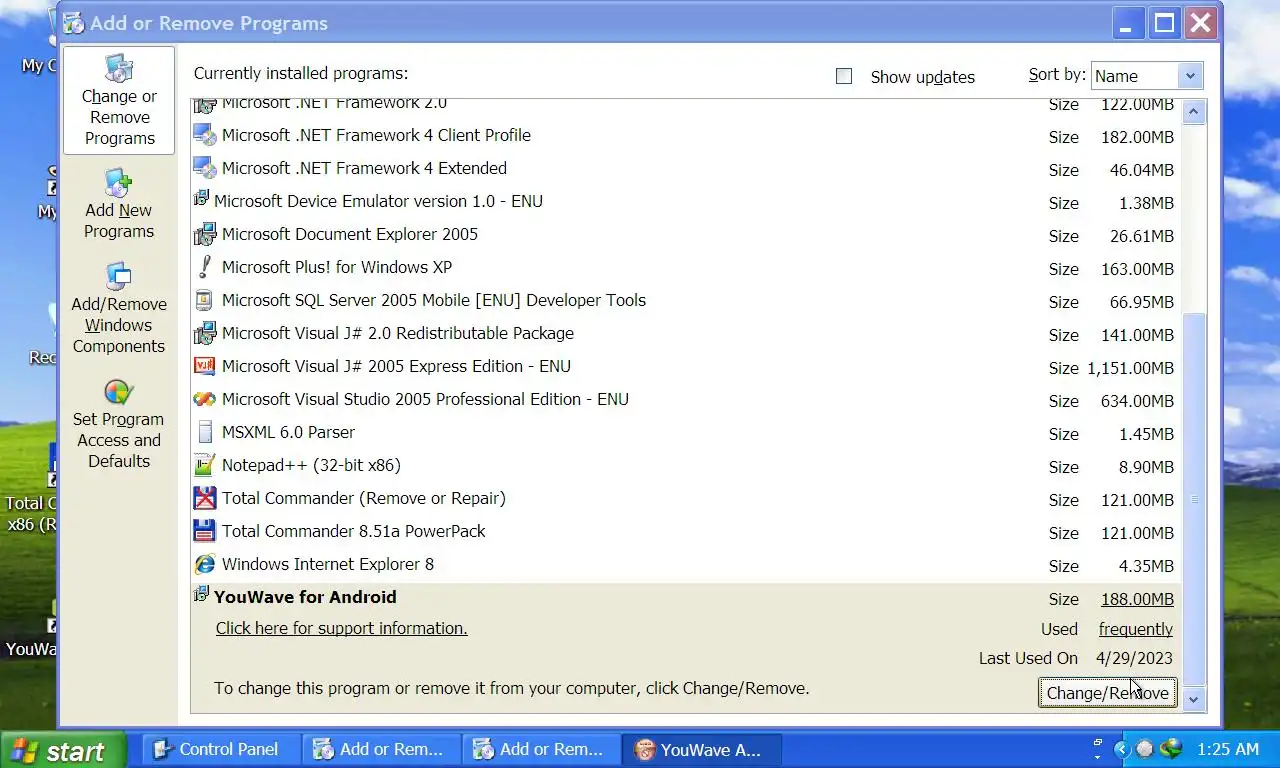
Task: Open Set Program Access and Defaults
Action: [x=119, y=424]
